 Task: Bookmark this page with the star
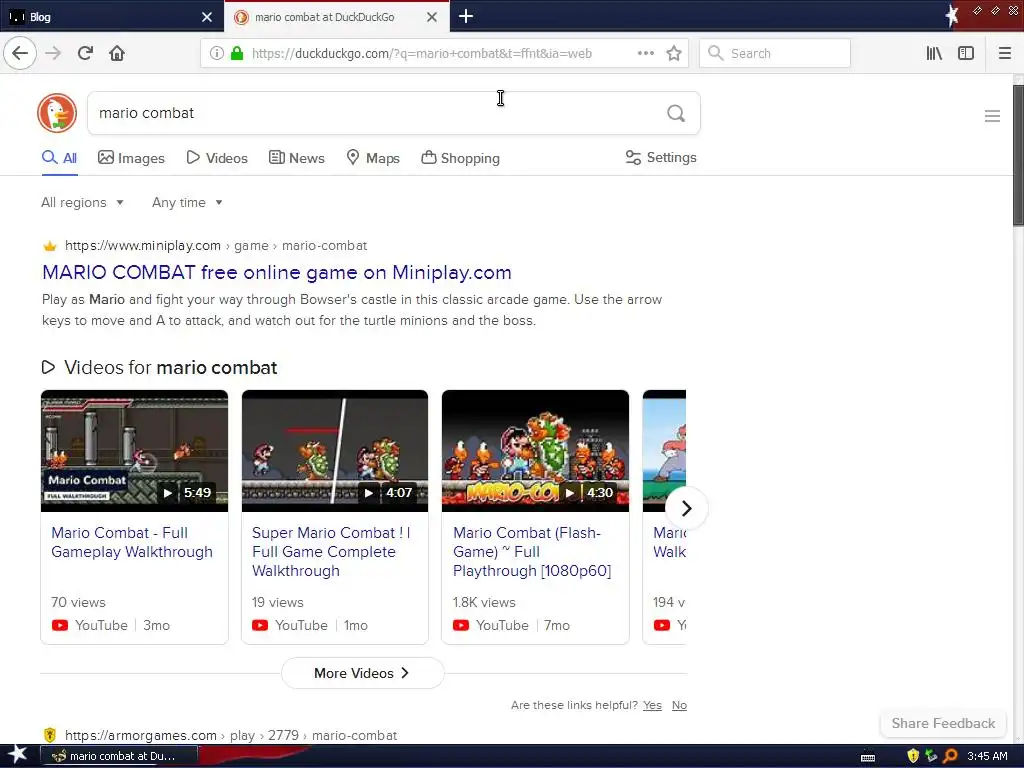674,53
